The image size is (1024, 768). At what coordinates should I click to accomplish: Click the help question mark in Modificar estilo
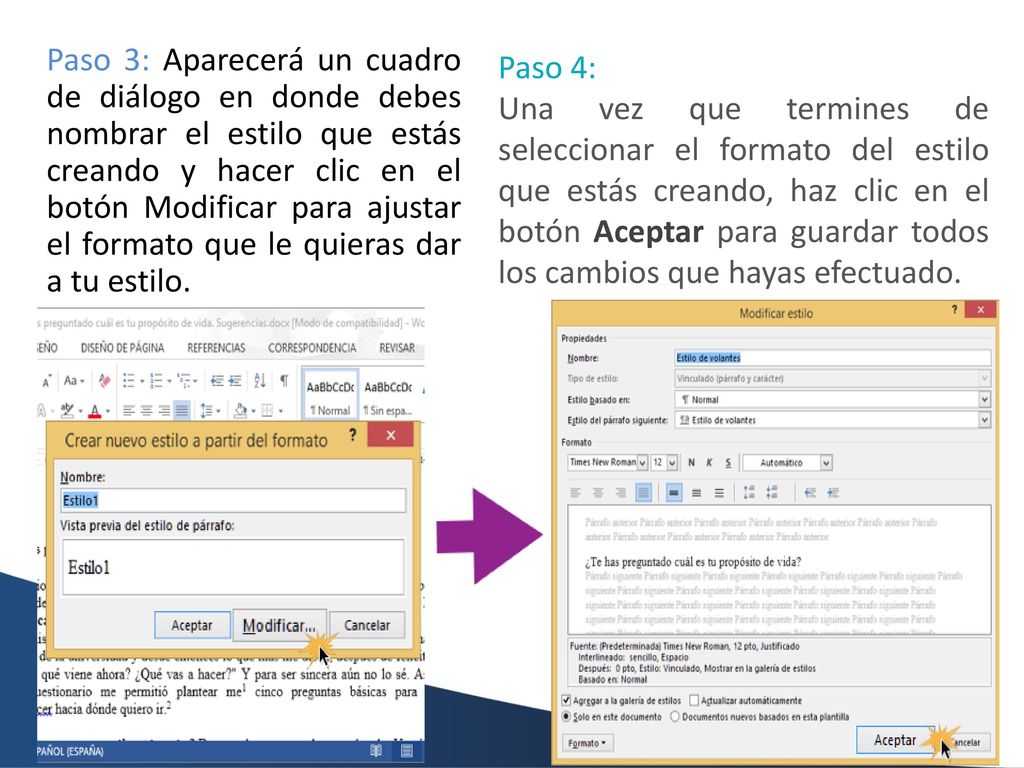(x=954, y=310)
